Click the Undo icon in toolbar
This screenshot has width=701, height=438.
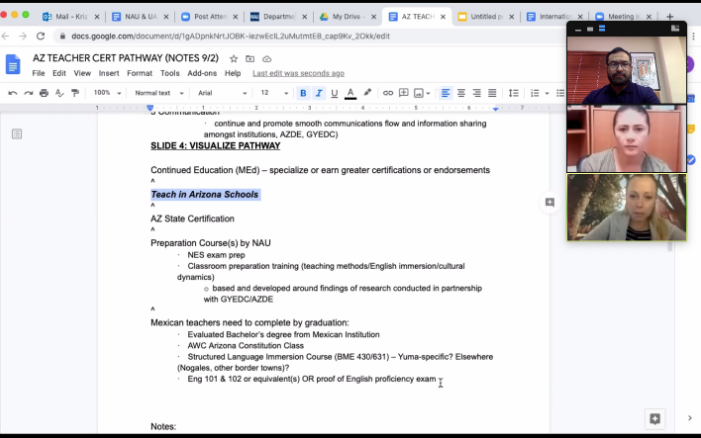pyautogui.click(x=13, y=93)
